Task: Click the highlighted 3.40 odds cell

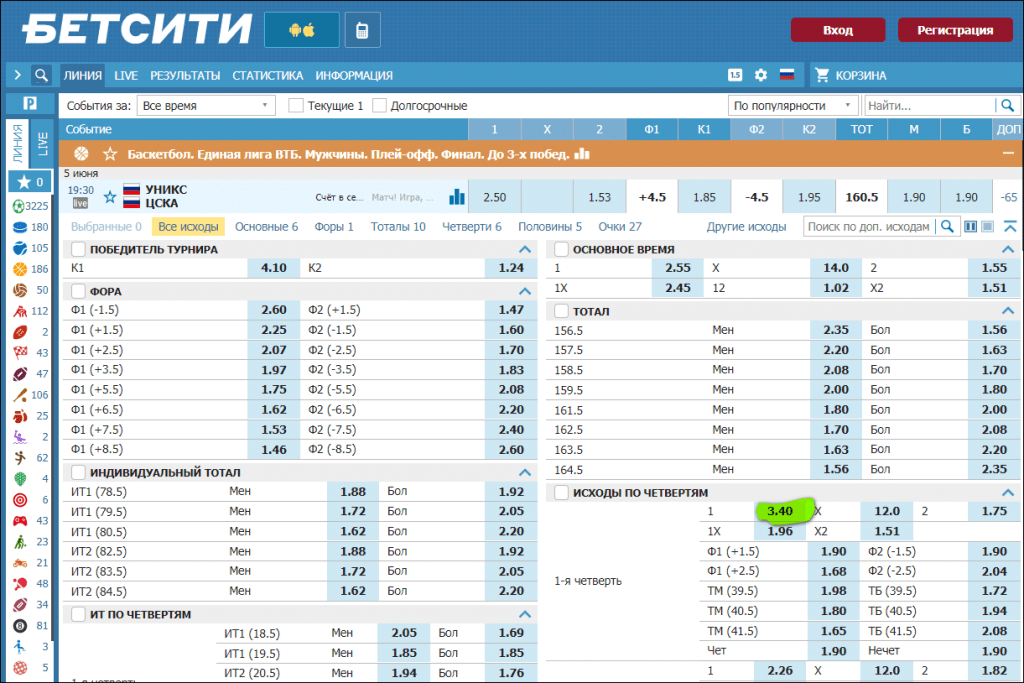Action: tap(780, 511)
